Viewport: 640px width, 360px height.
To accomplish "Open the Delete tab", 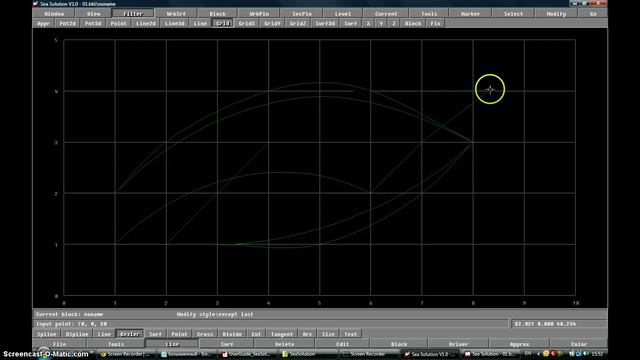I will pos(284,344).
